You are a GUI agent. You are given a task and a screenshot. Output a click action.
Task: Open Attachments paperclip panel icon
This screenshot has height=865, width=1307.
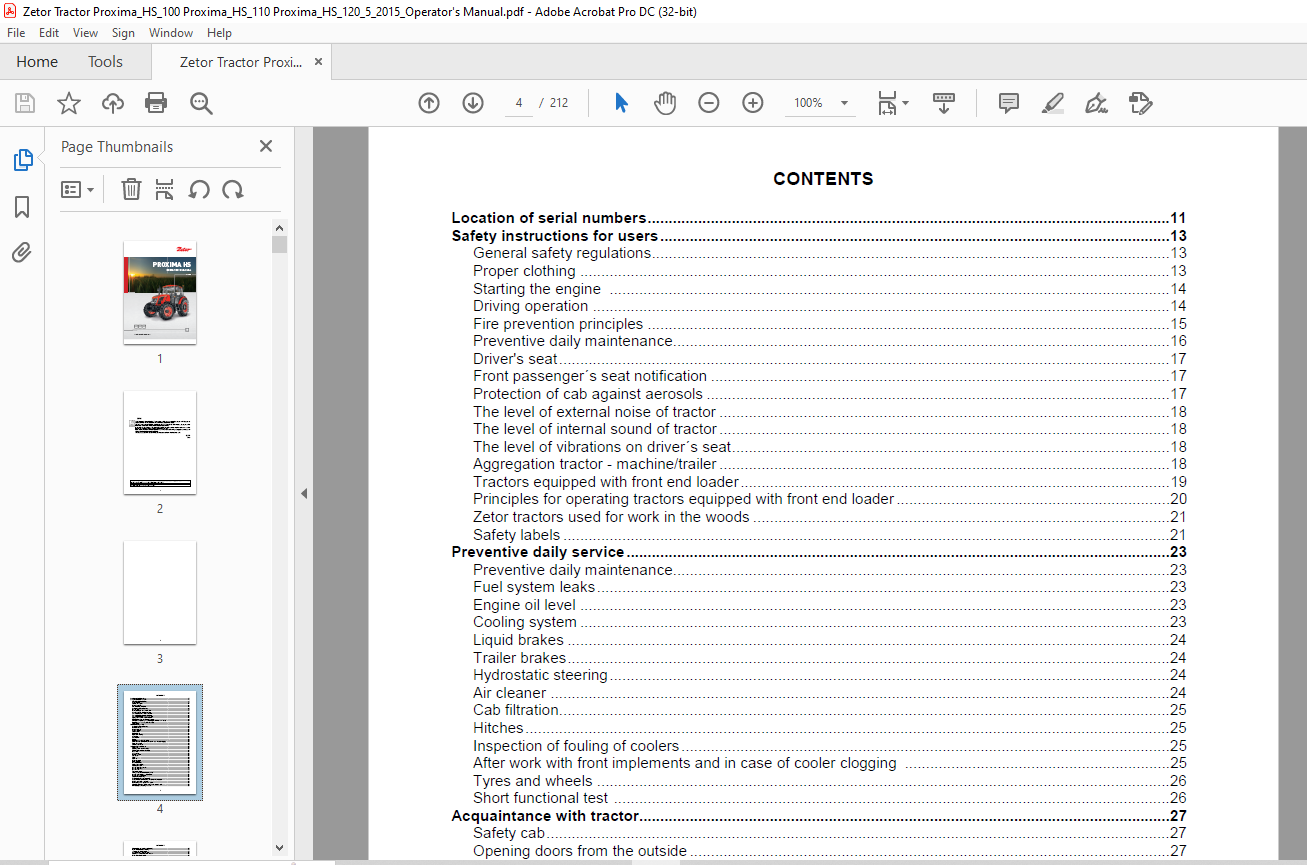22,252
